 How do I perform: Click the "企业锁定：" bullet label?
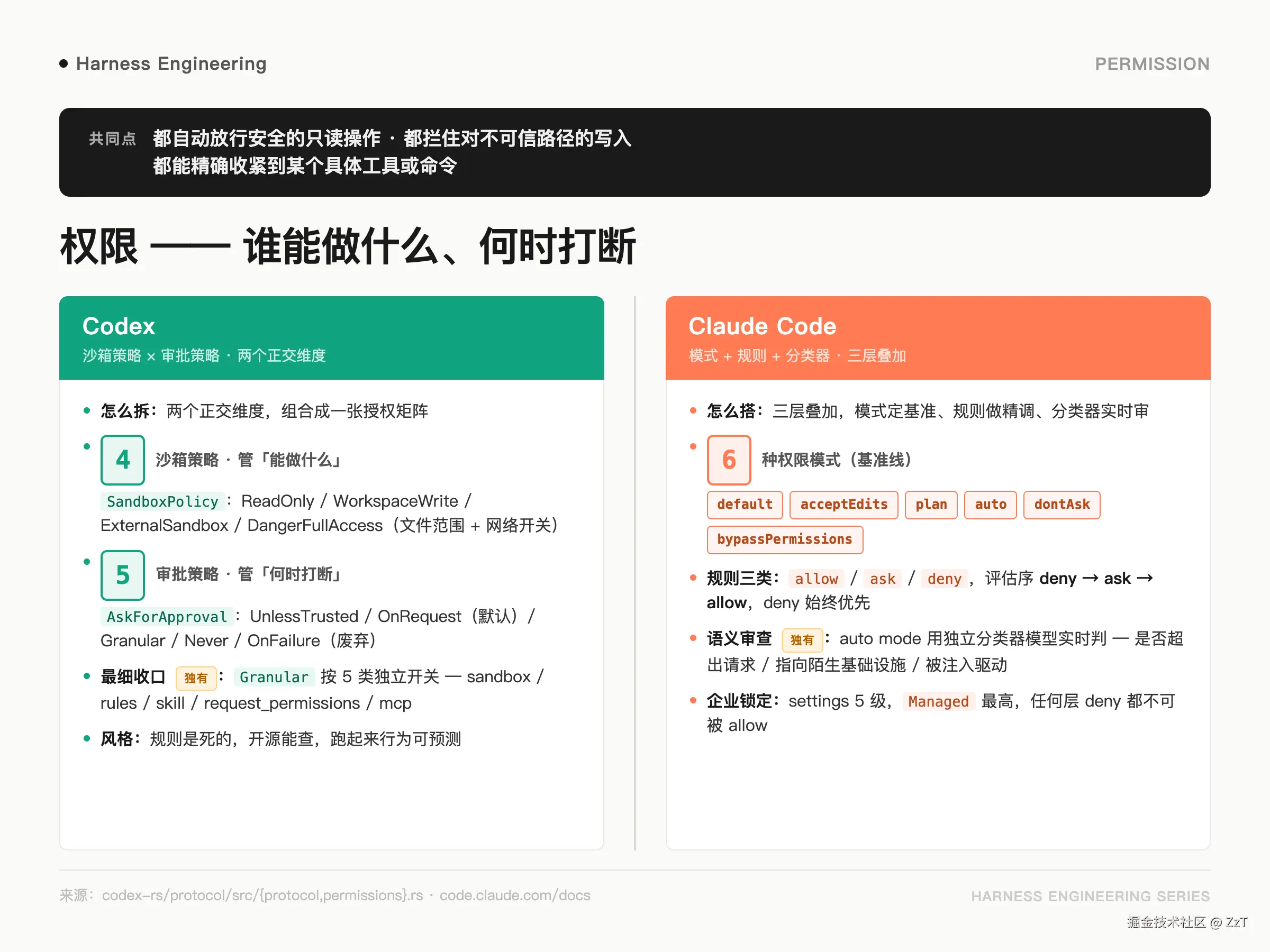point(743,701)
